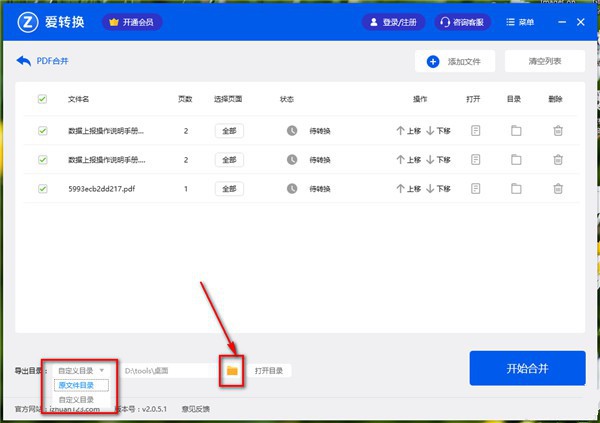
Task: Delete the 5993ecb2dd217.pdf row via trash icon
Action: 558,188
